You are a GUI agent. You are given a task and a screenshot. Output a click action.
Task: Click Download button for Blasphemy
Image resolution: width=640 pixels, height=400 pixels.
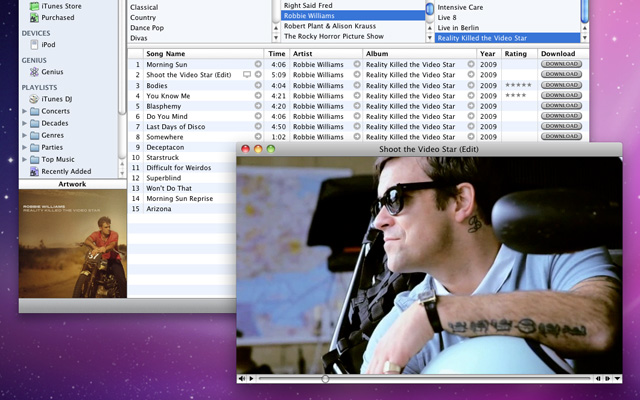click(x=560, y=106)
